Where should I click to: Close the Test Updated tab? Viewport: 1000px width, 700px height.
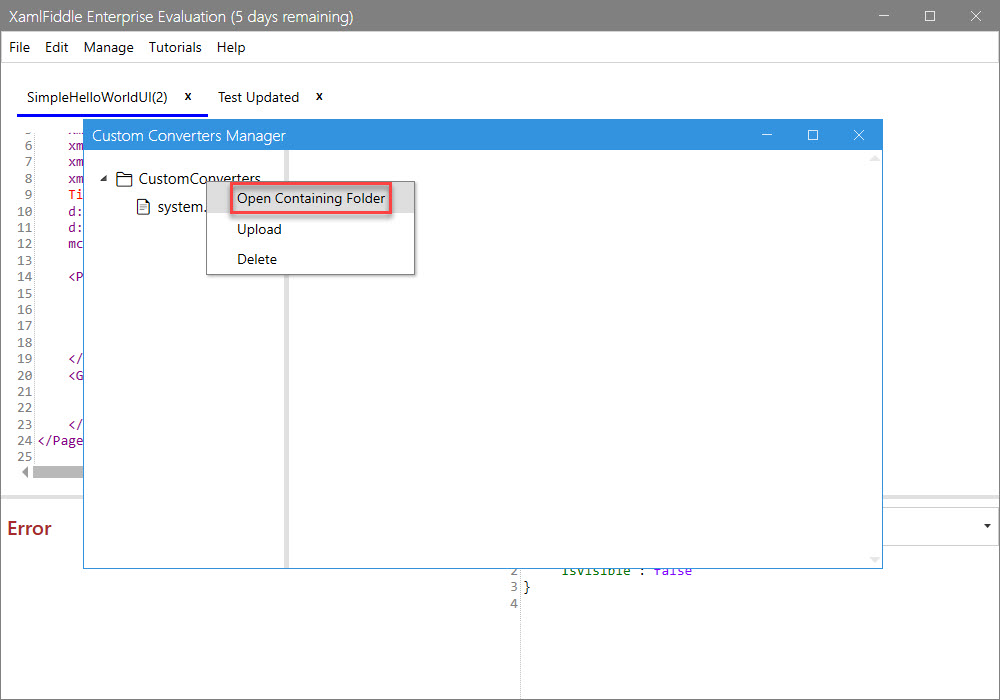pyautogui.click(x=319, y=96)
